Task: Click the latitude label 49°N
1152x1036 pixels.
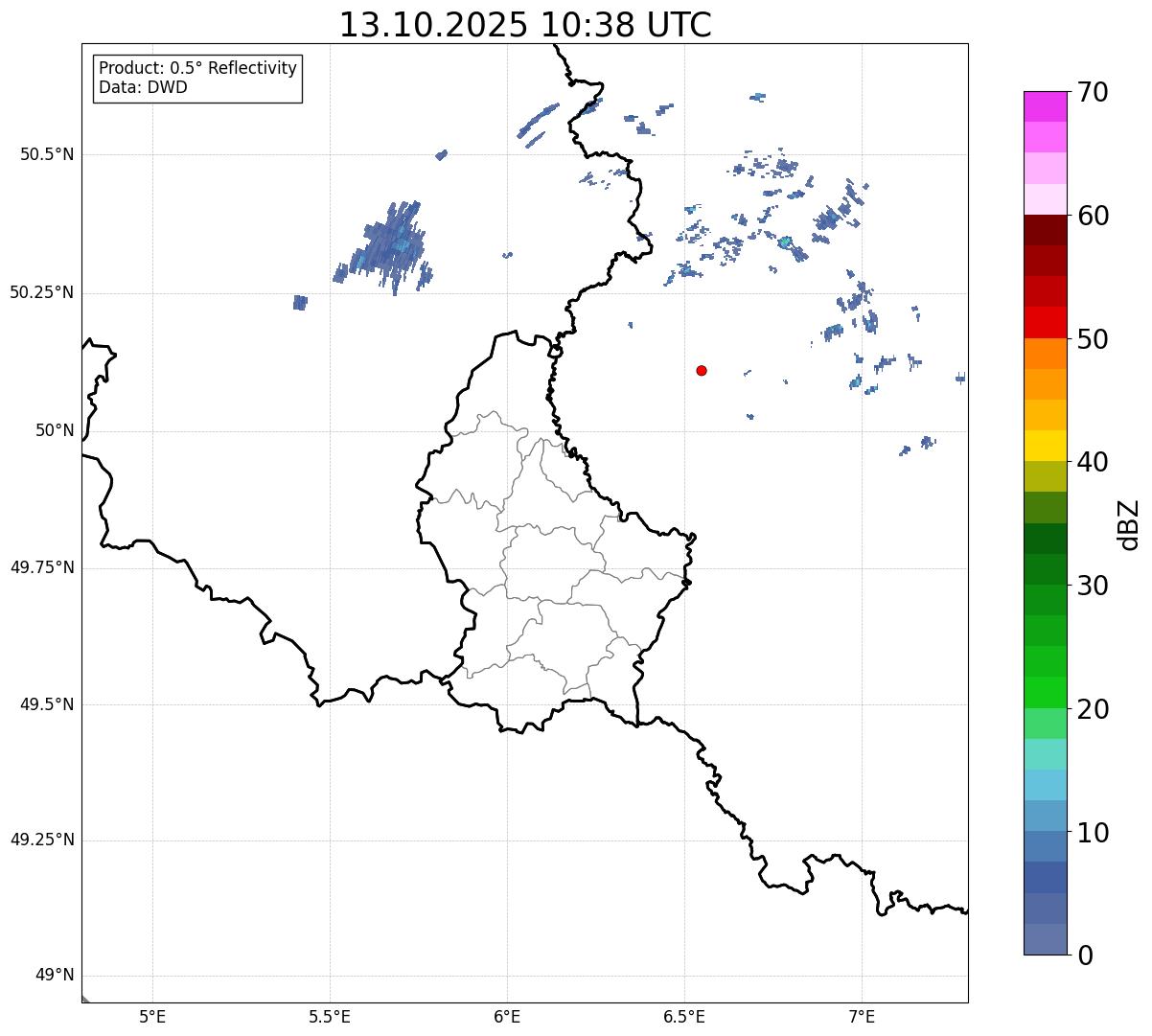Action: [55, 976]
